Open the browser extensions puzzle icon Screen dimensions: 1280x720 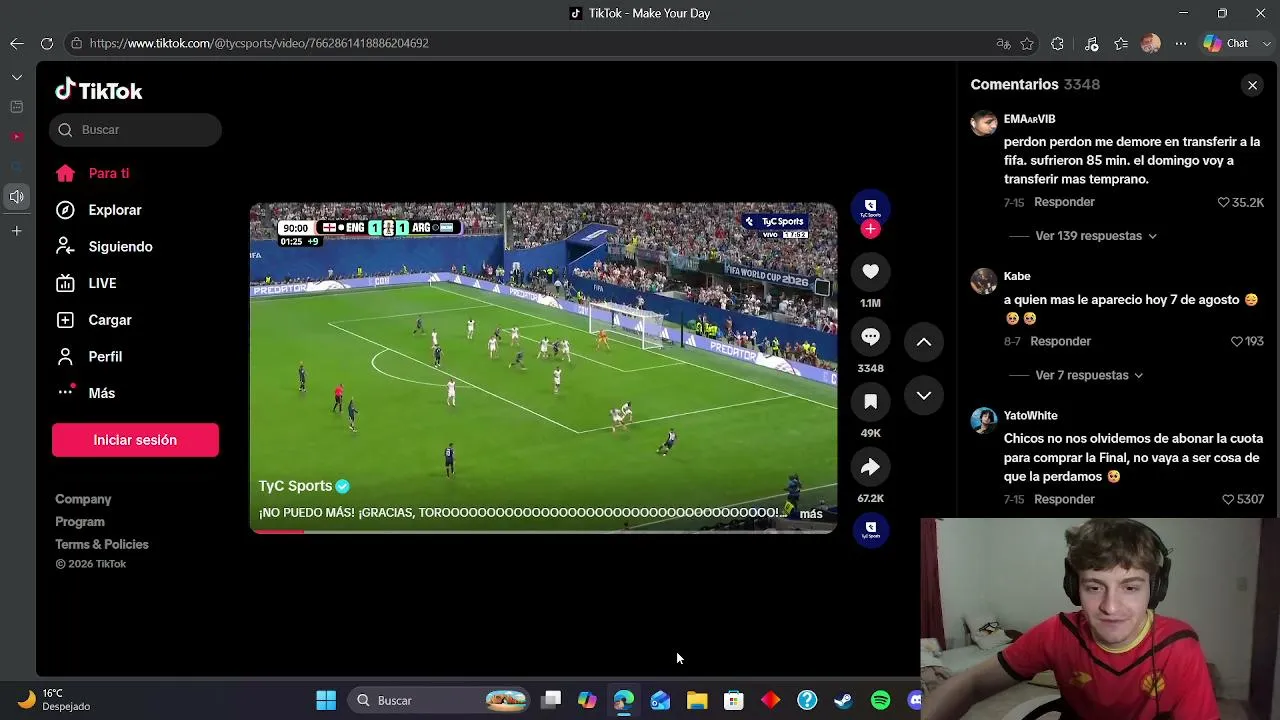click(1058, 44)
